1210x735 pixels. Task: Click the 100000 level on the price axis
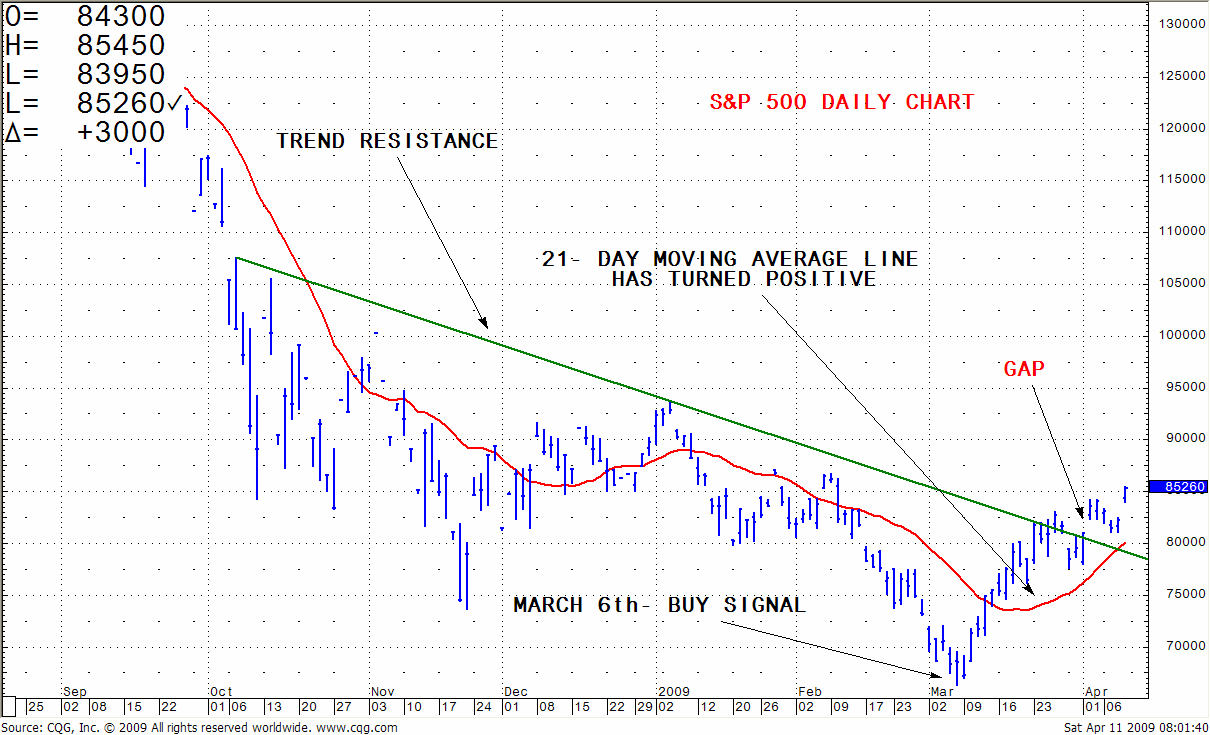[x=1178, y=335]
